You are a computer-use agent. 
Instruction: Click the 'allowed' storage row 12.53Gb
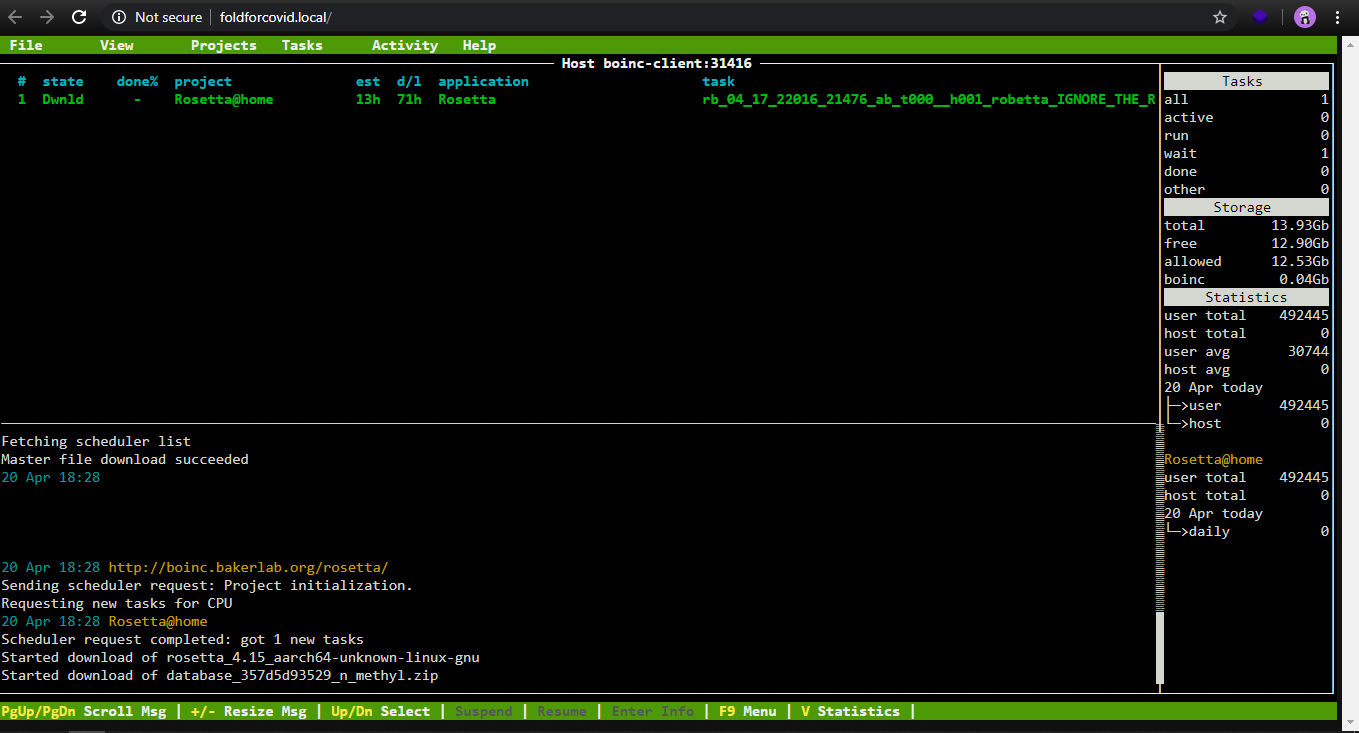(x=1246, y=261)
